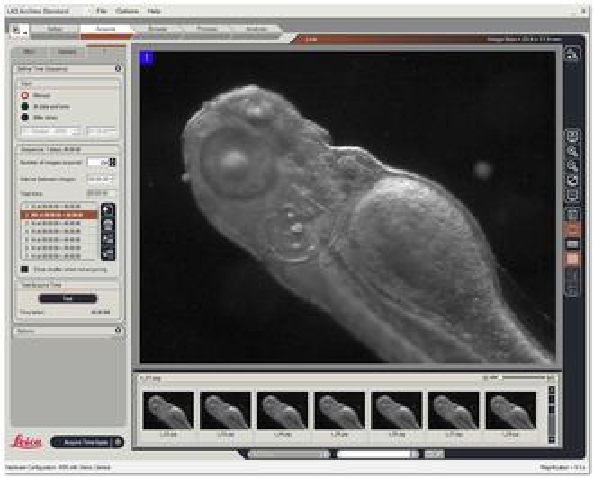Select the third thumbnail in the gallery strip

(x=283, y=411)
